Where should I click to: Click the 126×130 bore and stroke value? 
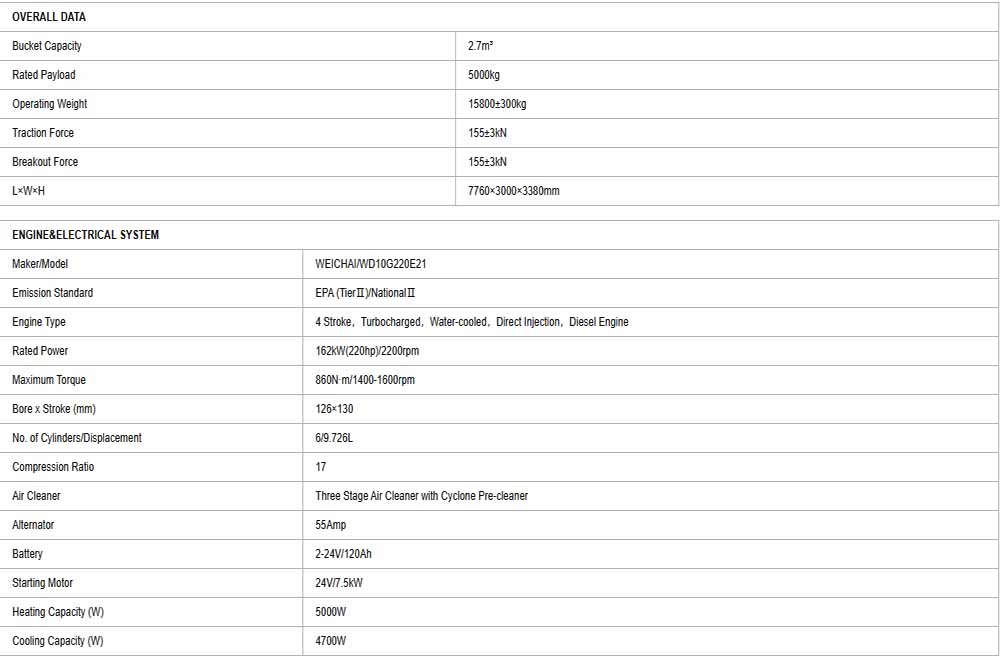point(334,409)
